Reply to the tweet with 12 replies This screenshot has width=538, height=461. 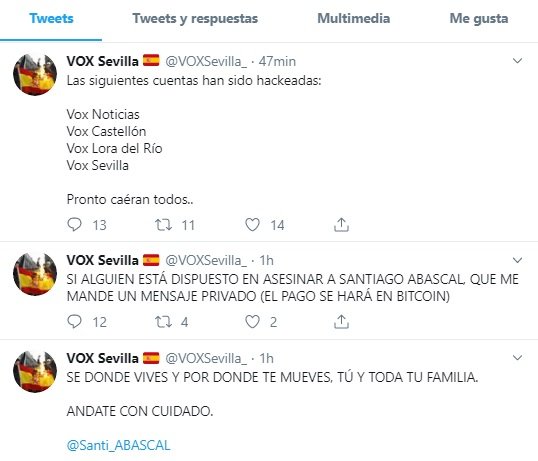pos(74,322)
